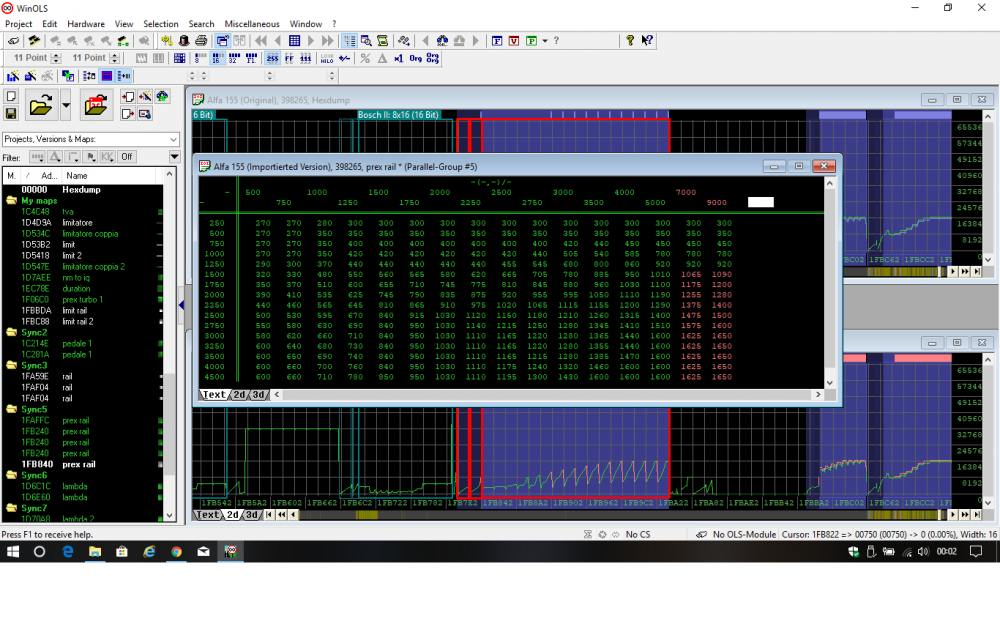Click the Windows File Explorer taskbar icon

coord(95,552)
